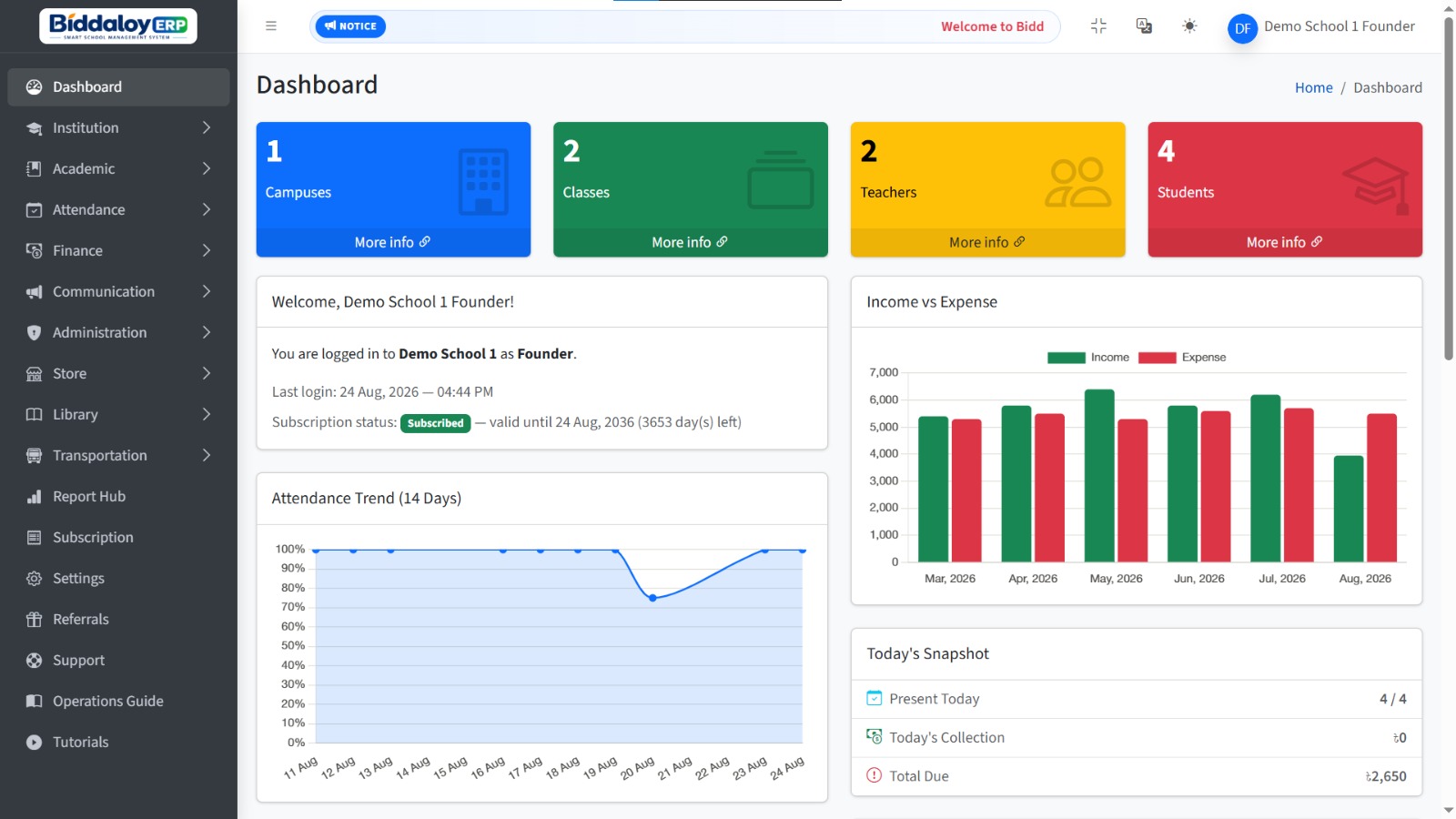This screenshot has height=819, width=1456.
Task: Expand the Library submenu chevron
Action: [x=207, y=415]
